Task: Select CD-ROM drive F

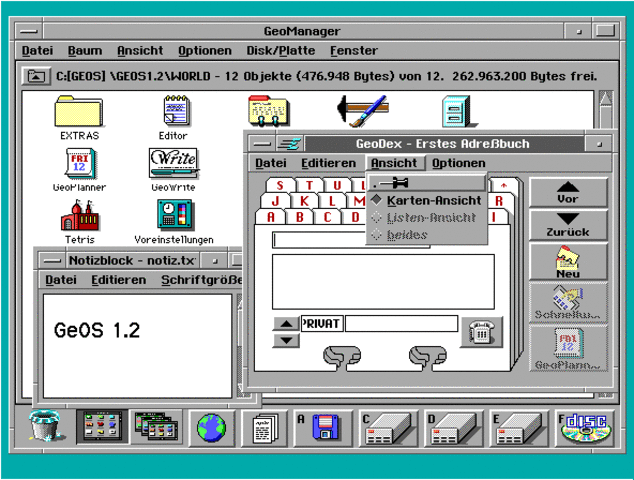Action: tap(585, 428)
